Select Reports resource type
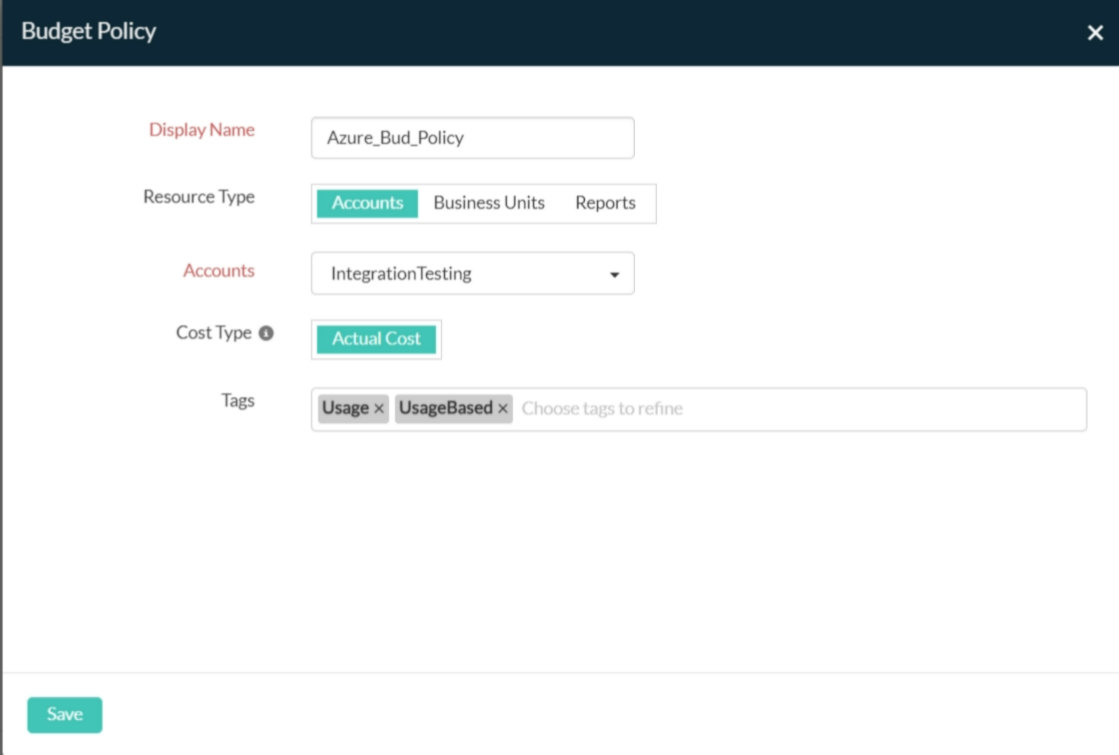Image resolution: width=1119 pixels, height=755 pixels. [x=605, y=203]
